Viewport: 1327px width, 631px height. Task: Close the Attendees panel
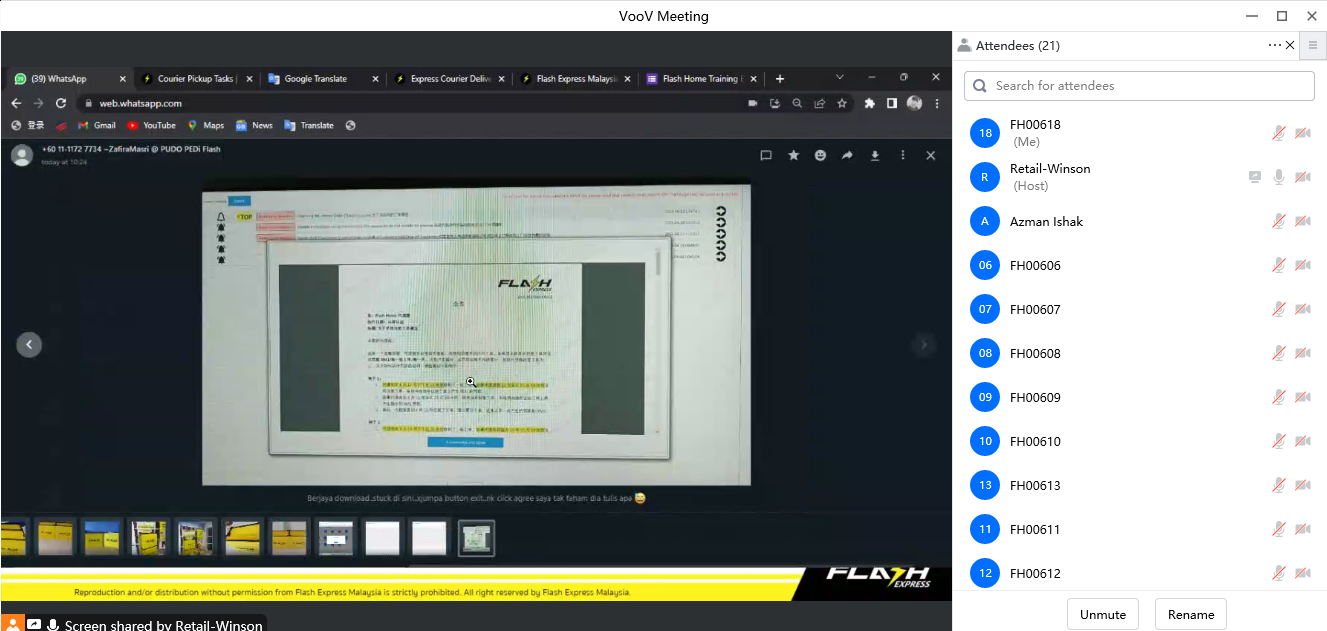pyautogui.click(x=1290, y=45)
